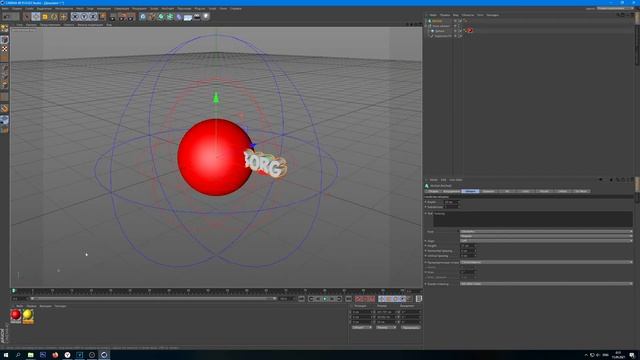The width and height of the screenshot is (640, 360).
Task: Open the Array generator palette
Action: (170, 17)
